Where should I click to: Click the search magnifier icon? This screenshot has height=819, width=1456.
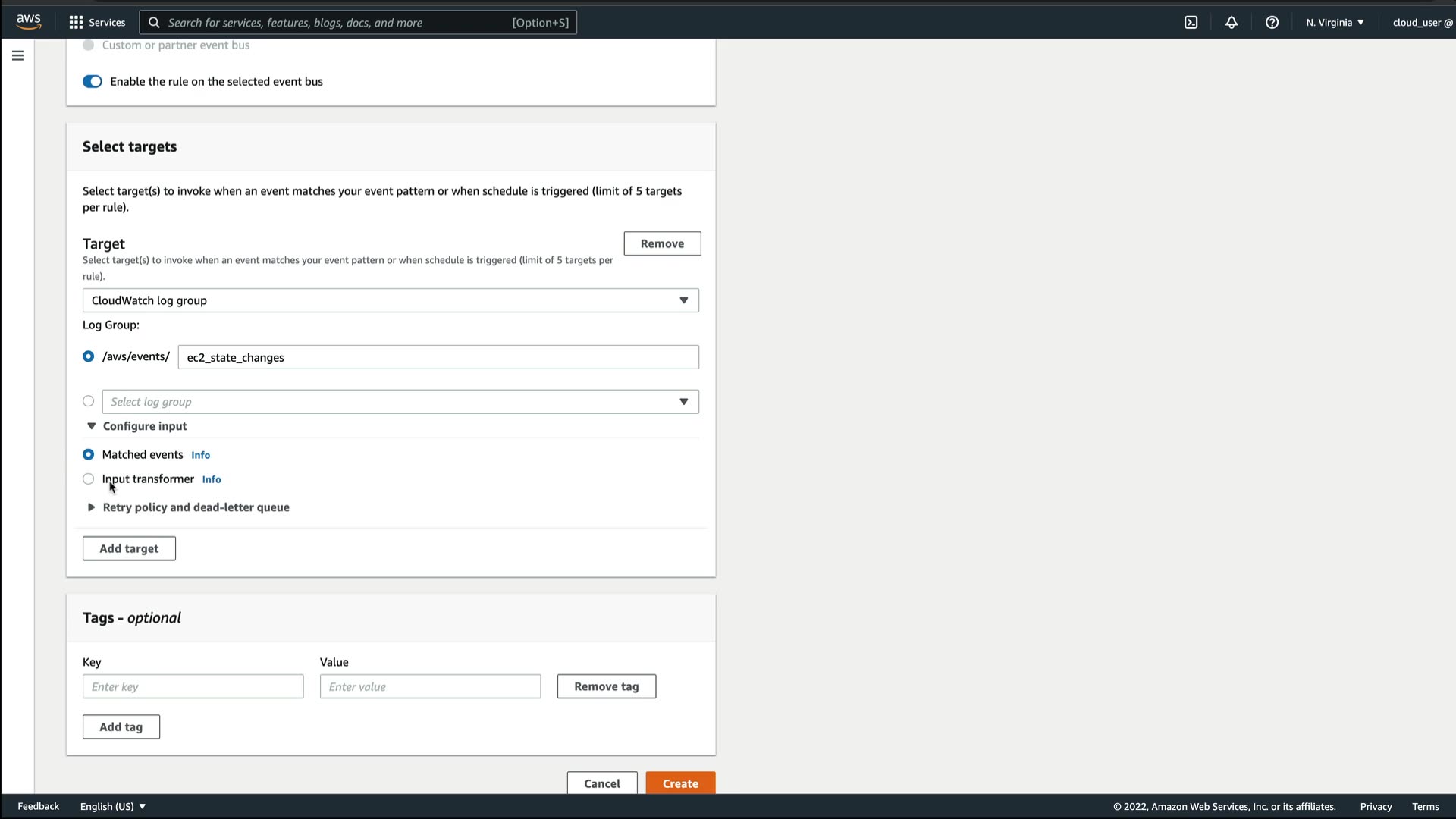(x=154, y=22)
